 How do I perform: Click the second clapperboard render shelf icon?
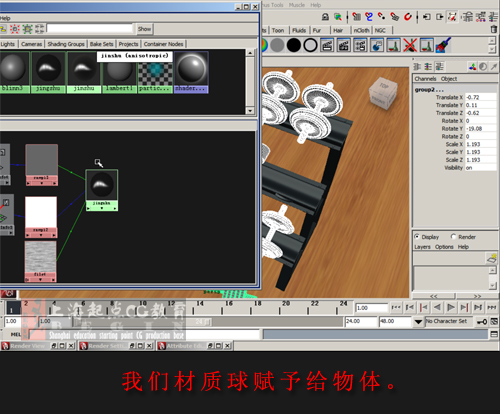click(x=344, y=45)
